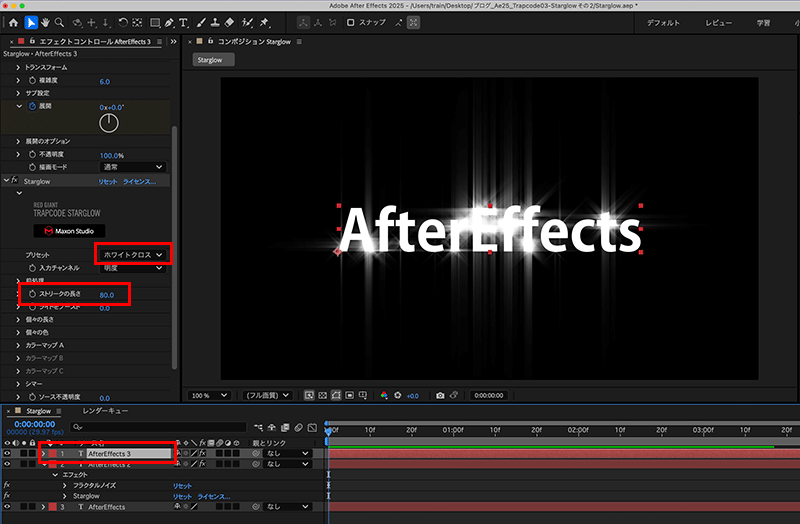This screenshot has height=524, width=800.
Task: Toggle stopwatch for 複雑度
Action: pyautogui.click(x=32, y=81)
